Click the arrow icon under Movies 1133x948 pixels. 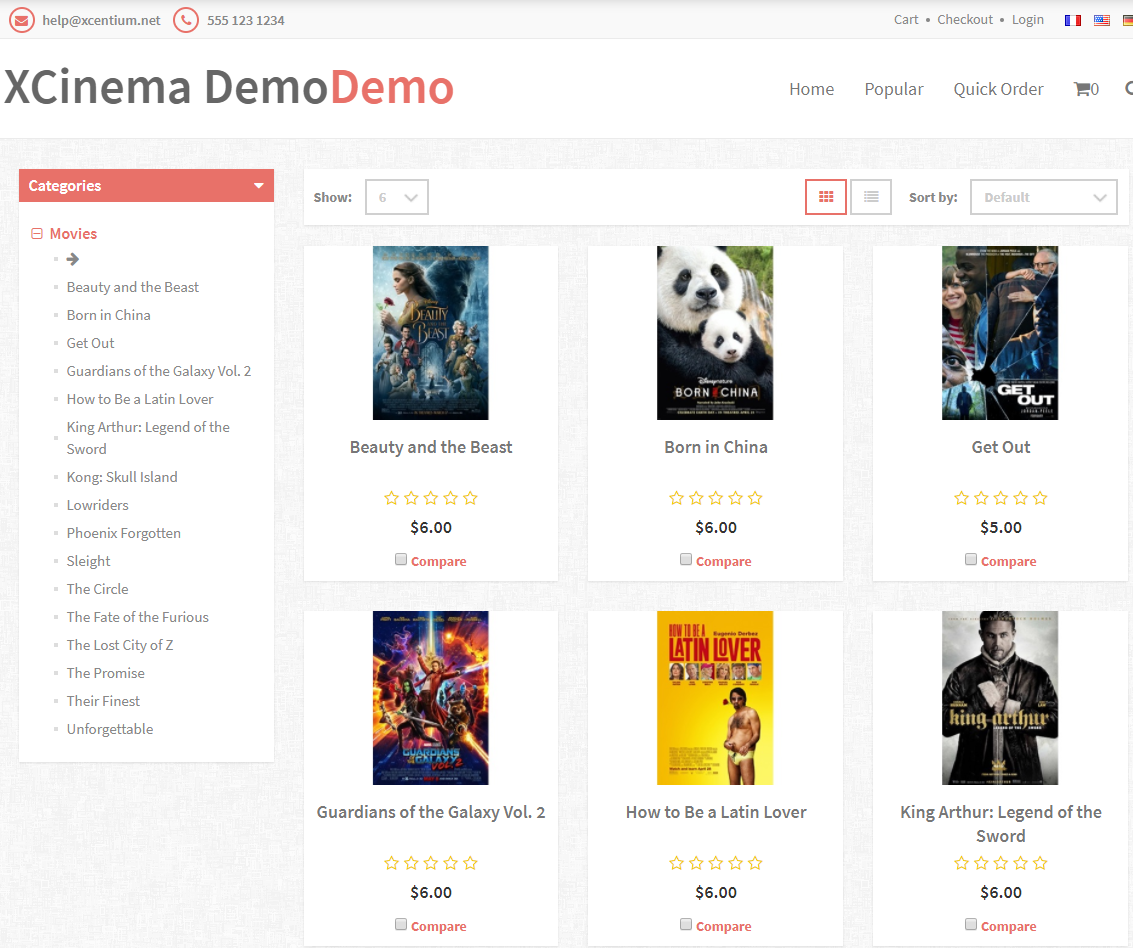click(x=72, y=259)
